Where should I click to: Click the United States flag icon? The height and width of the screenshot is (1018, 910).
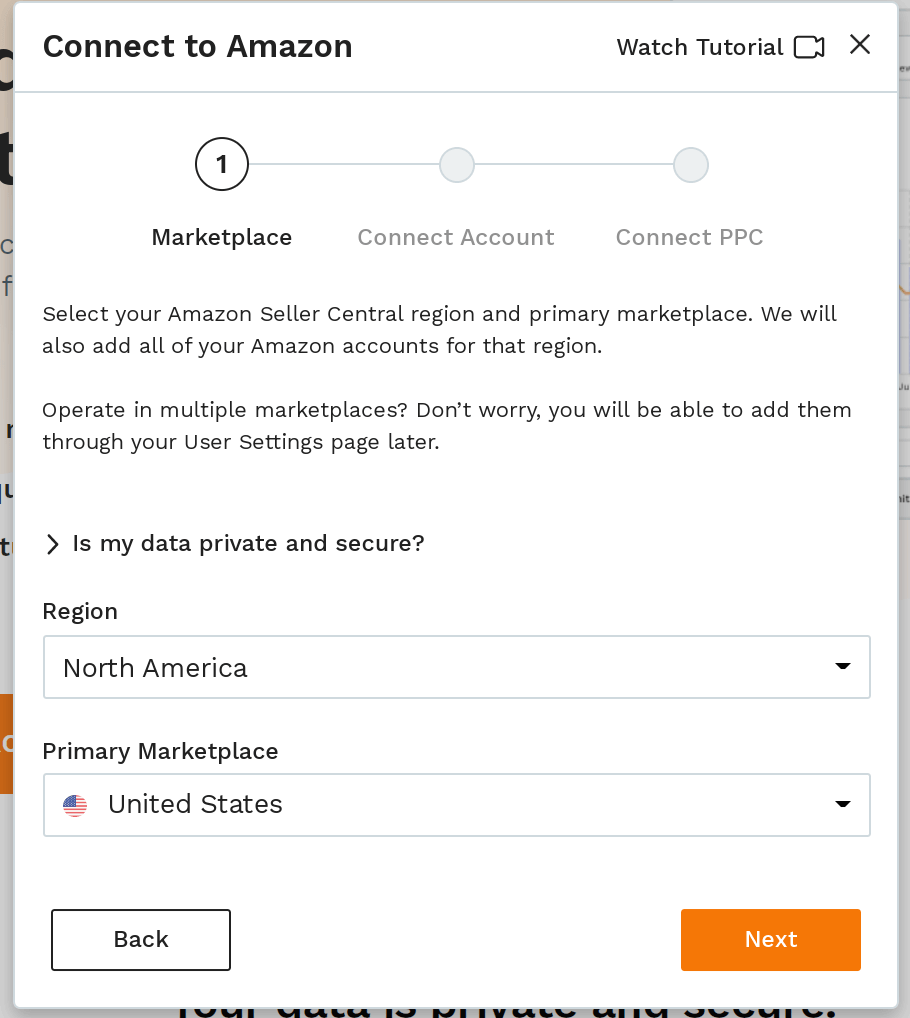(x=75, y=805)
